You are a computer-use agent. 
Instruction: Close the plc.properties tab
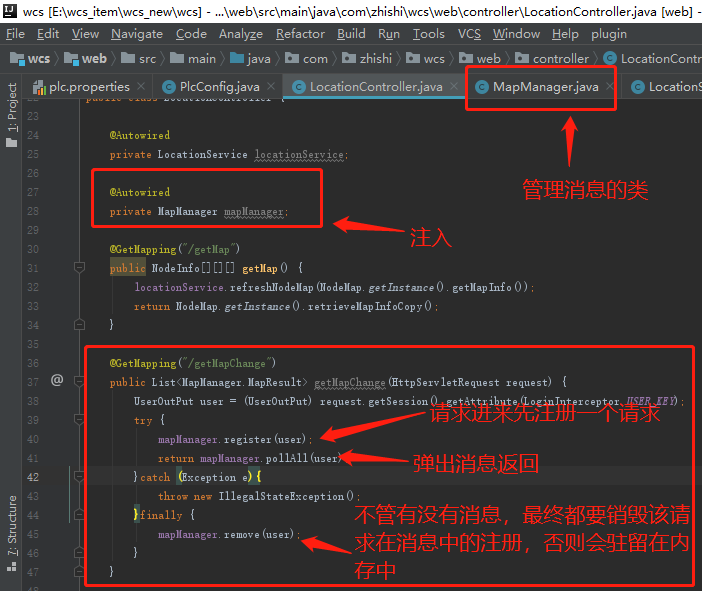[141, 86]
